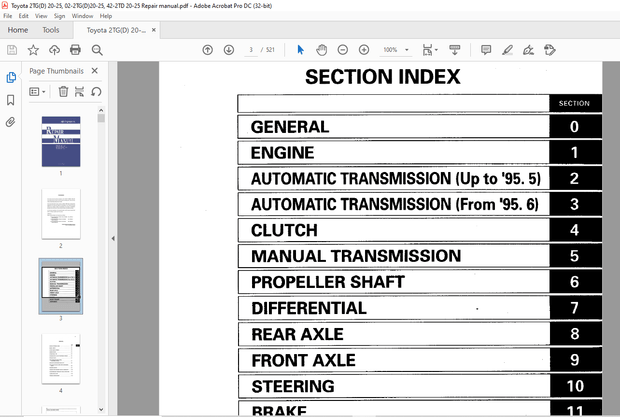Screen dimensions: 620x417
Task: Go to next page arrow
Action: pos(229,50)
